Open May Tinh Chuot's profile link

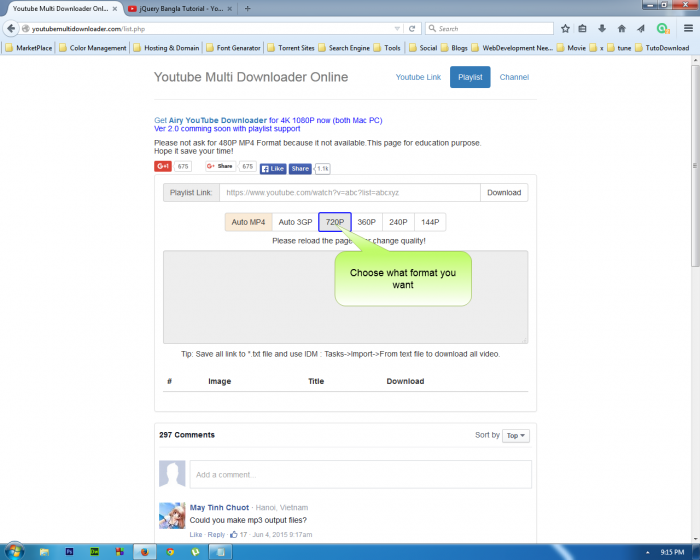(x=219, y=507)
